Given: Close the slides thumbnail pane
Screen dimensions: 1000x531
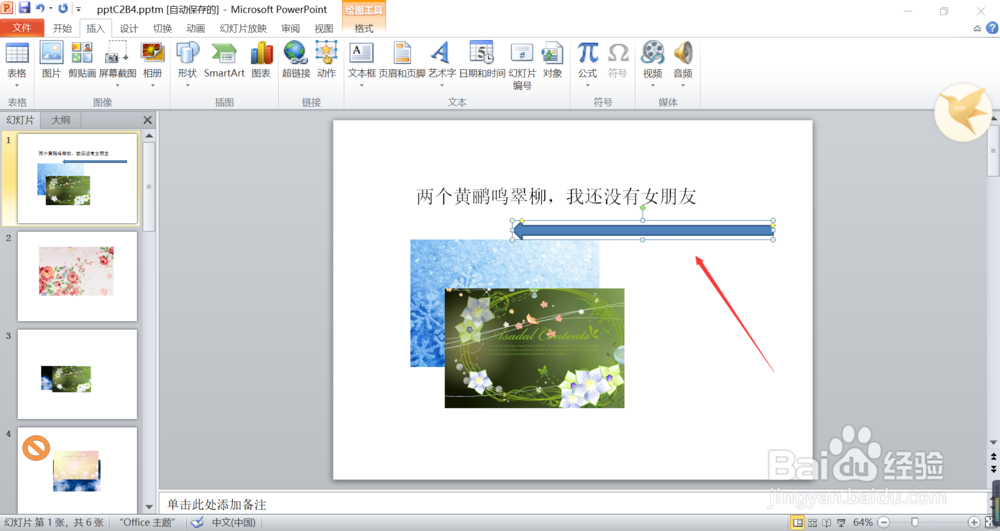Looking at the screenshot, I should coord(147,120).
